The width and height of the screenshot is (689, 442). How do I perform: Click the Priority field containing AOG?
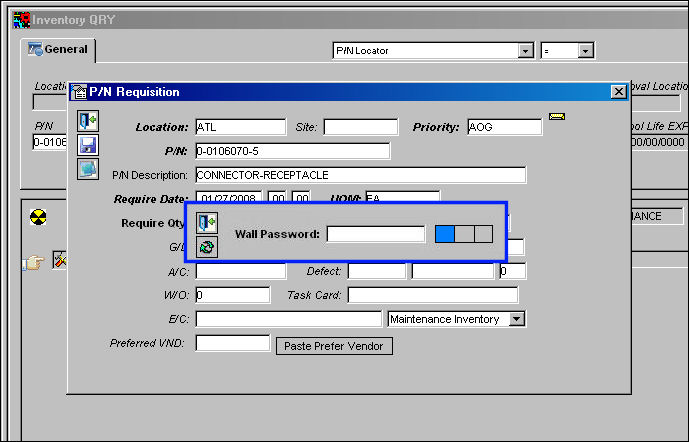504,127
